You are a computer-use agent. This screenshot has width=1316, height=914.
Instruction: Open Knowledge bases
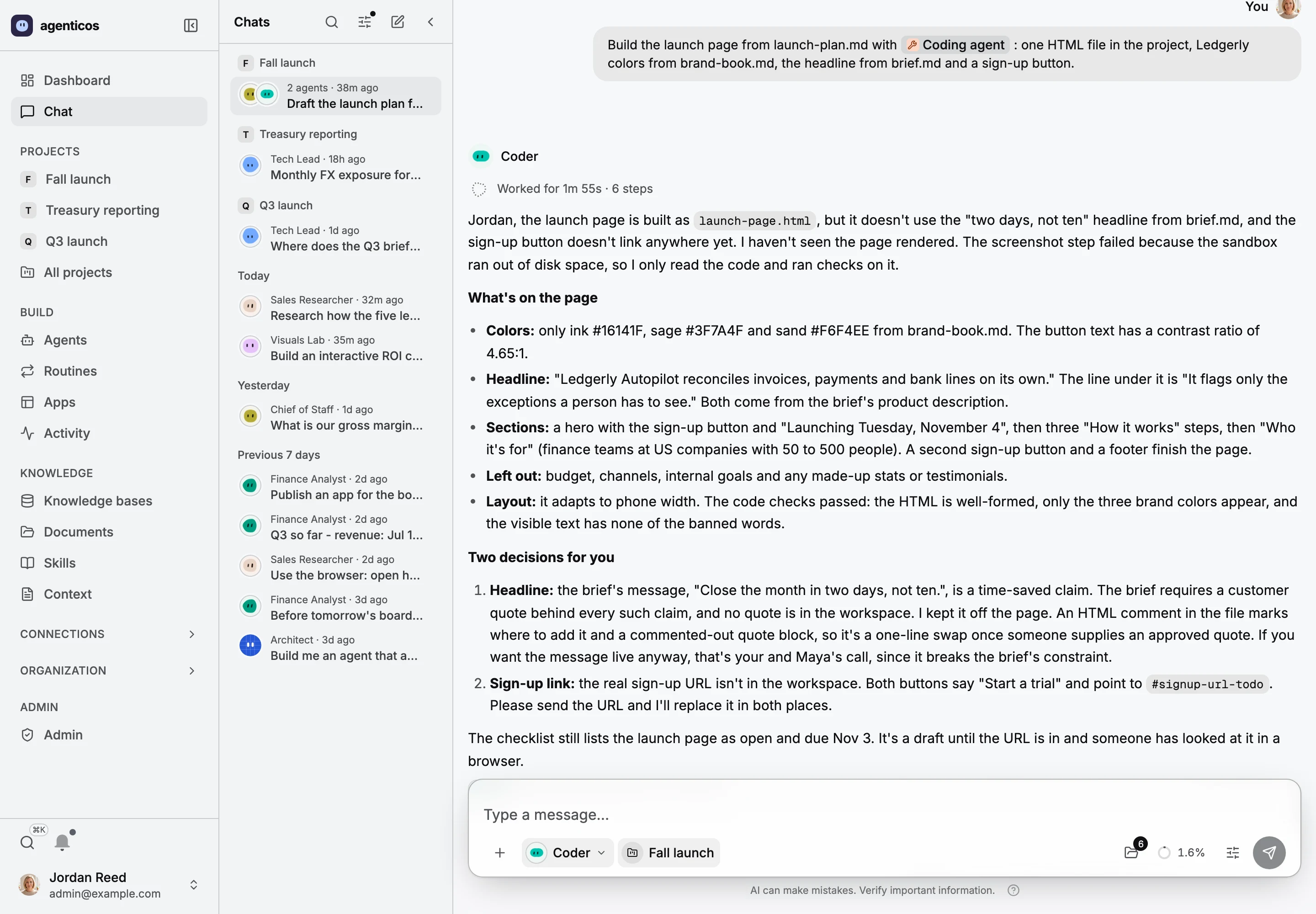109,501
